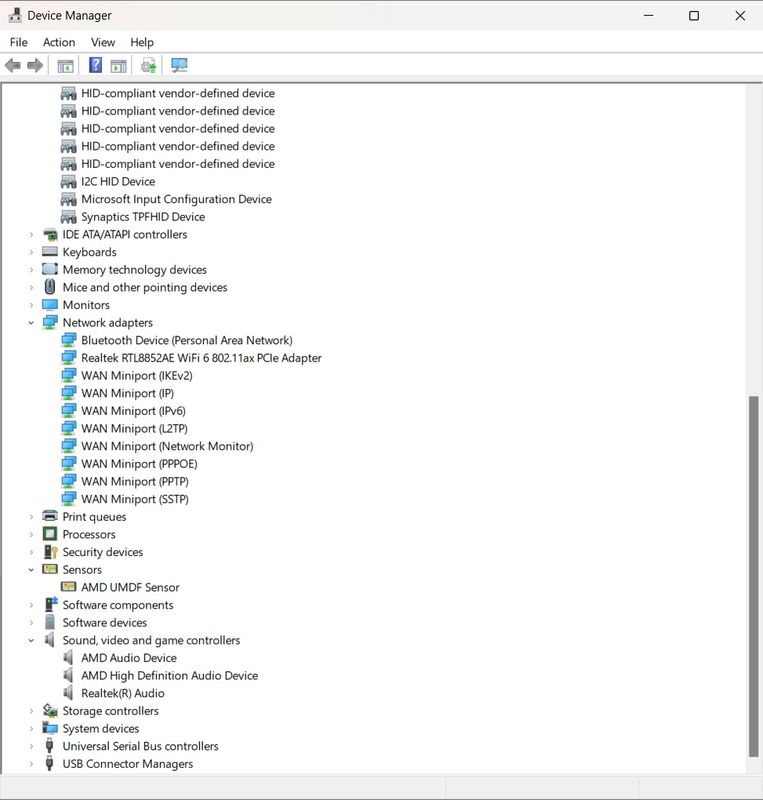Click the Mice and other pointing devices icon
Screen dimensions: 763x800
tap(50, 287)
